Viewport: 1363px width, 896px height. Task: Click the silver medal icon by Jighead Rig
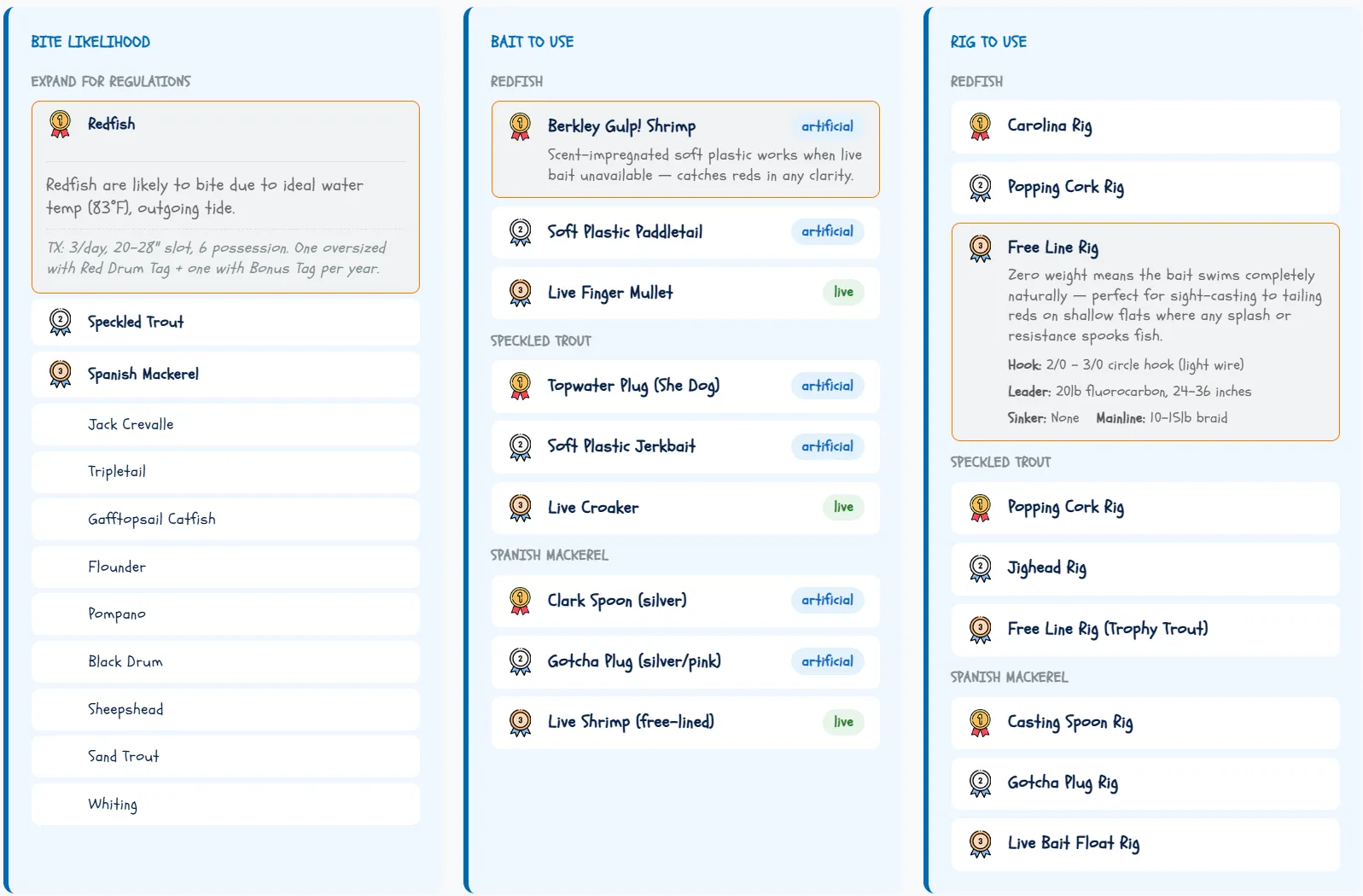[980, 568]
